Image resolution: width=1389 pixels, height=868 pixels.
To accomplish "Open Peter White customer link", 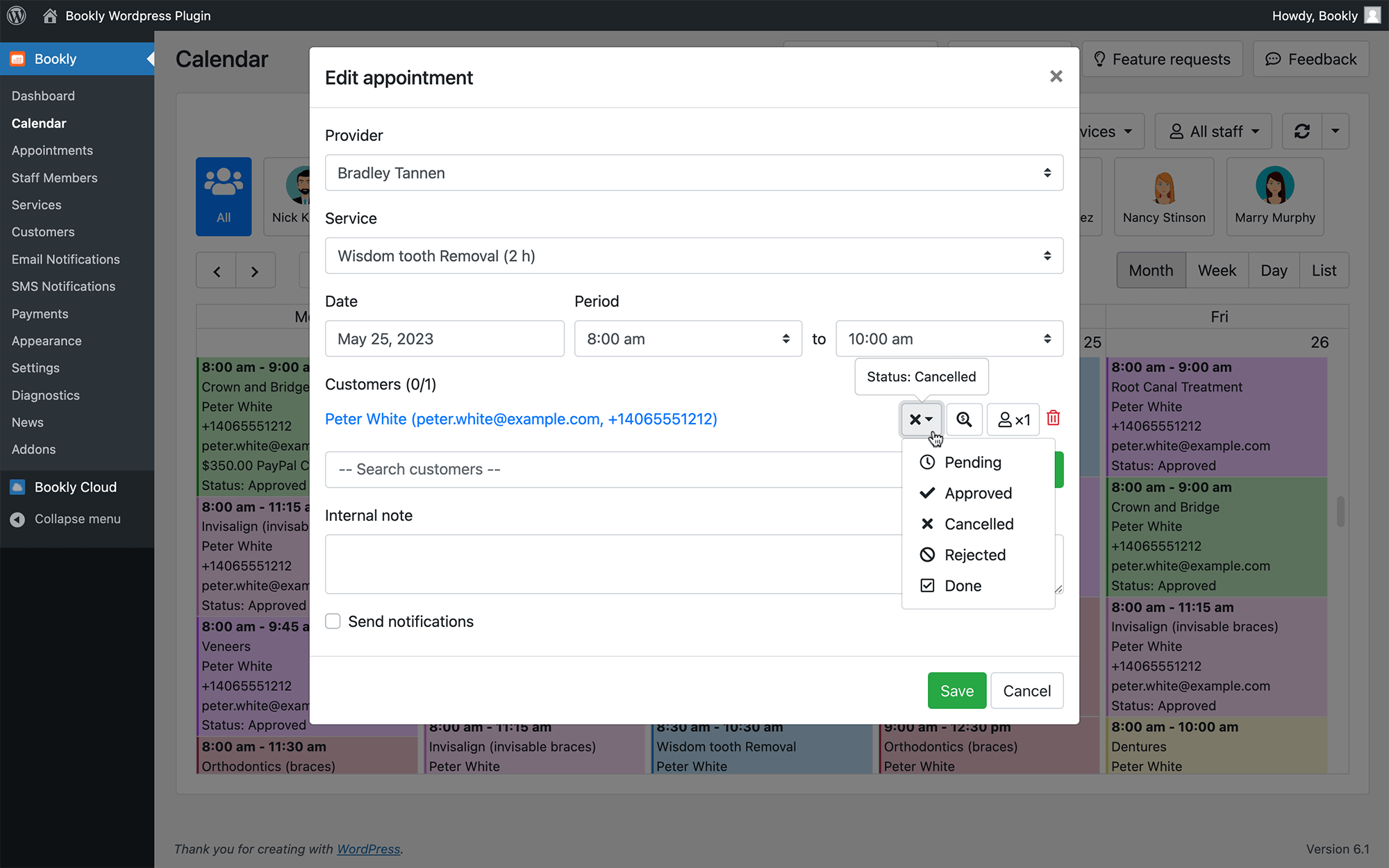I will click(521, 419).
